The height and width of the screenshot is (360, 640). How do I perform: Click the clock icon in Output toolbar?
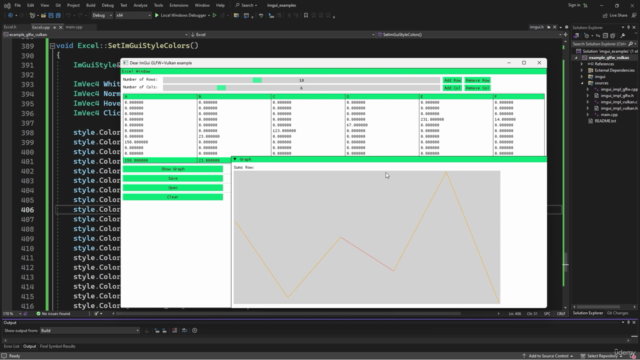point(195,331)
